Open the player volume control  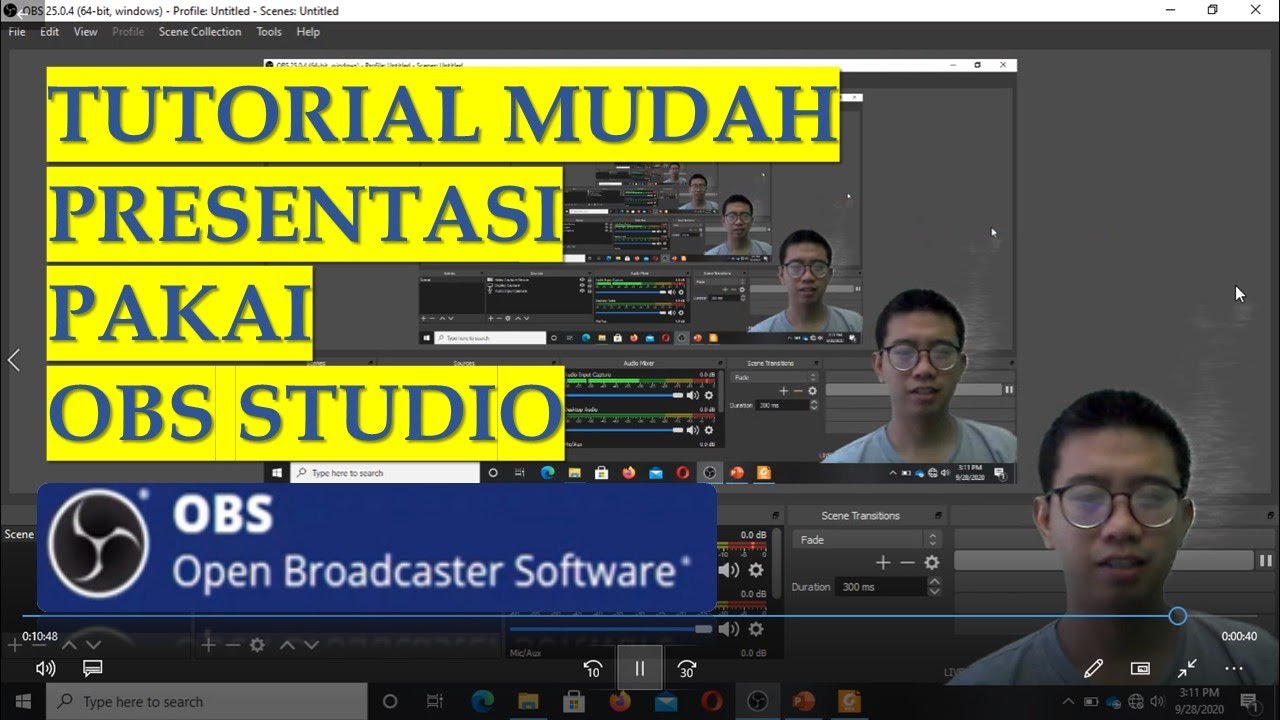(x=45, y=668)
